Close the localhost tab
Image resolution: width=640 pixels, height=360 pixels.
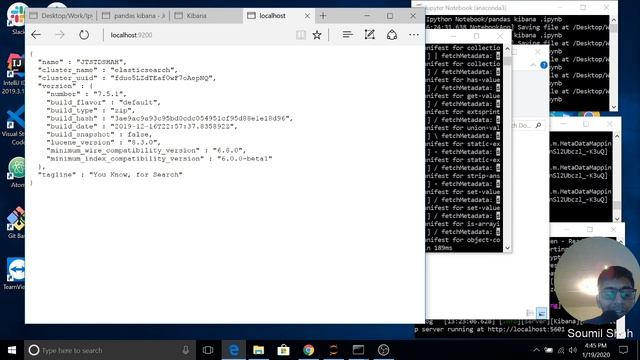pos(307,16)
